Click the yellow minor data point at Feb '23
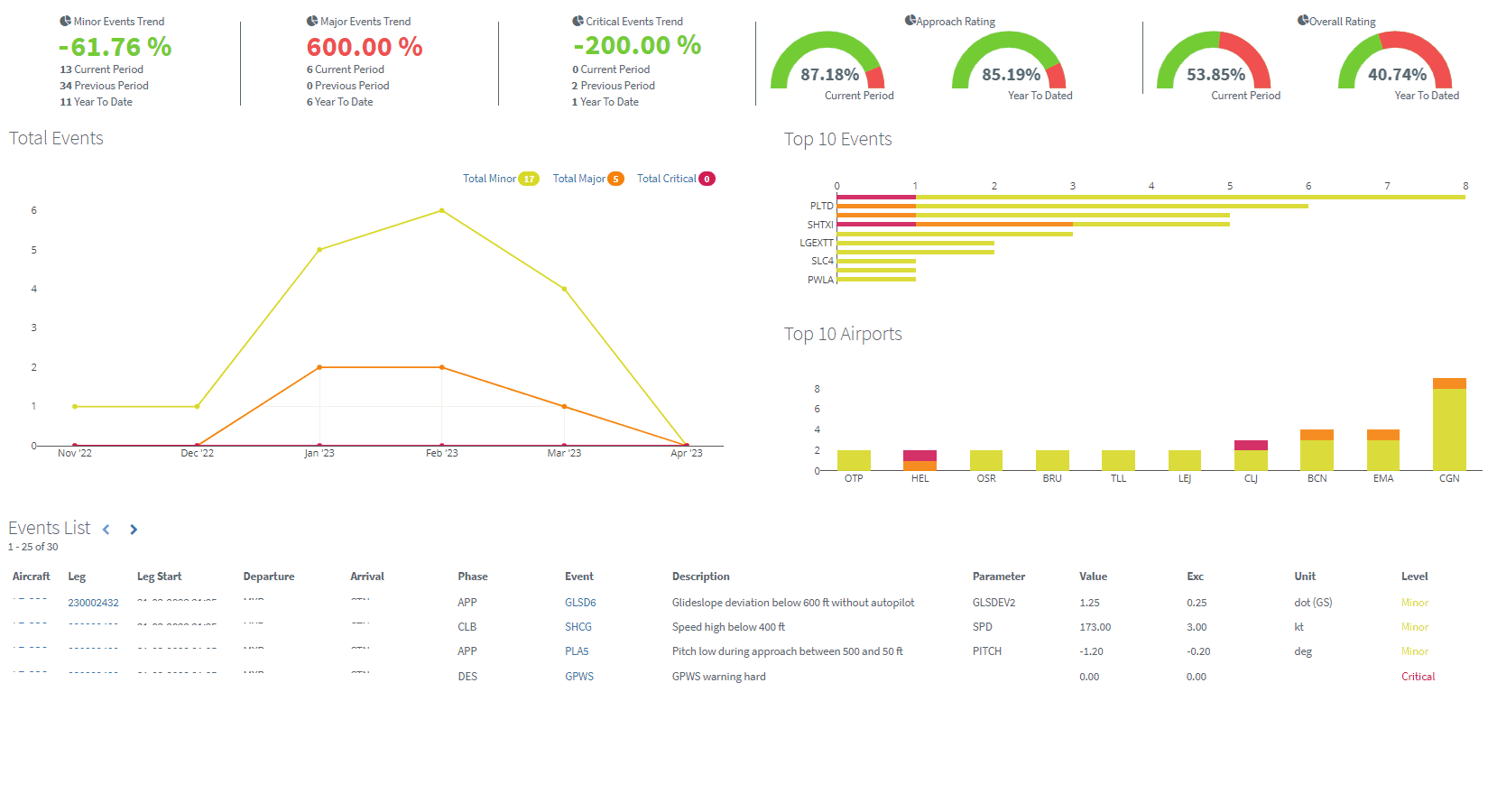 point(441,210)
